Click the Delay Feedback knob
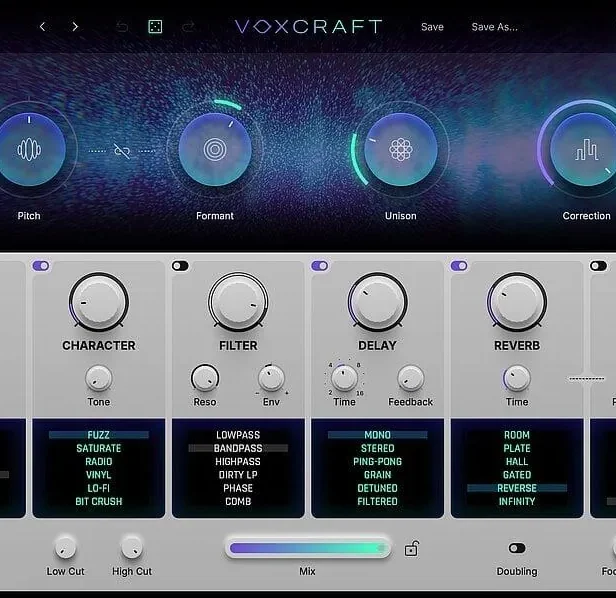Viewport: 616px width, 598px height. tap(411, 378)
